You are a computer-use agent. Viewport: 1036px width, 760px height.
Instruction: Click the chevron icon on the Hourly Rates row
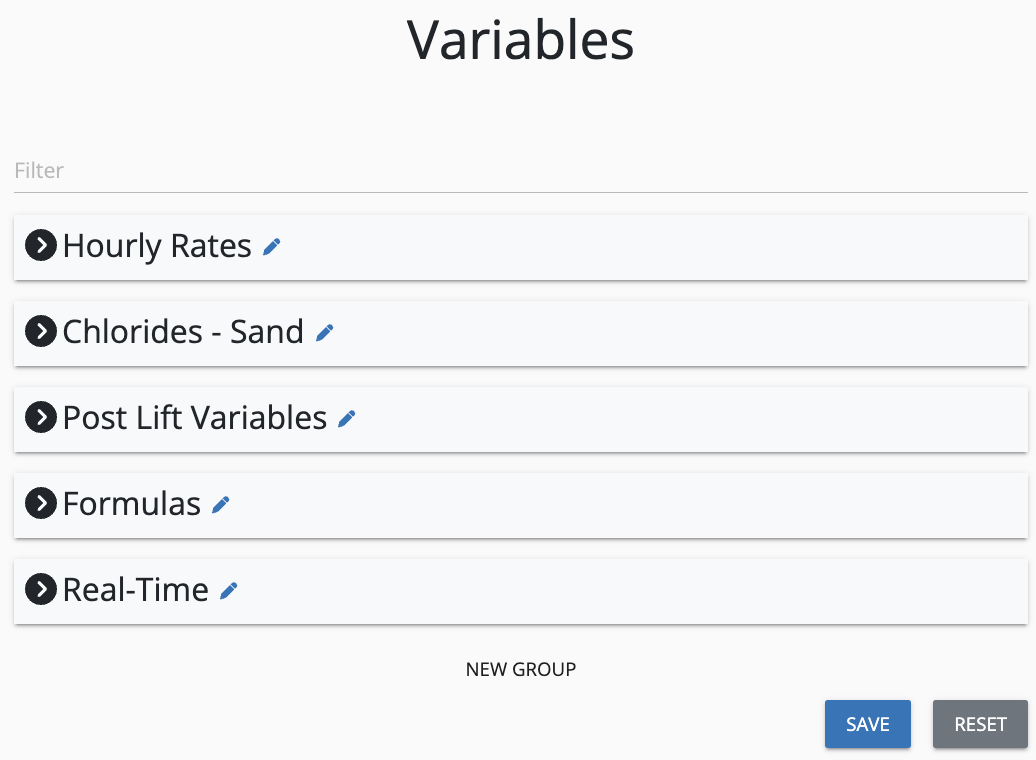pos(40,245)
